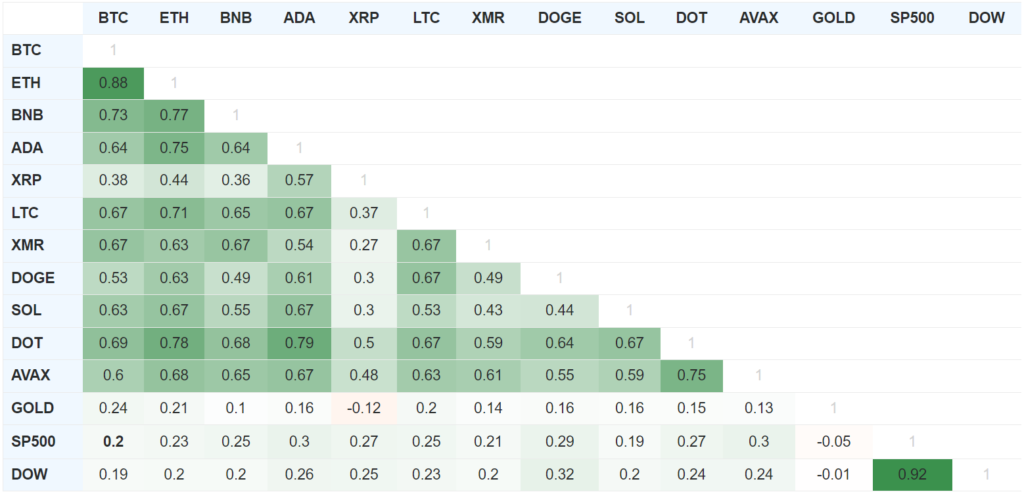Click the DOT row label
1024x494 pixels.
[25, 343]
